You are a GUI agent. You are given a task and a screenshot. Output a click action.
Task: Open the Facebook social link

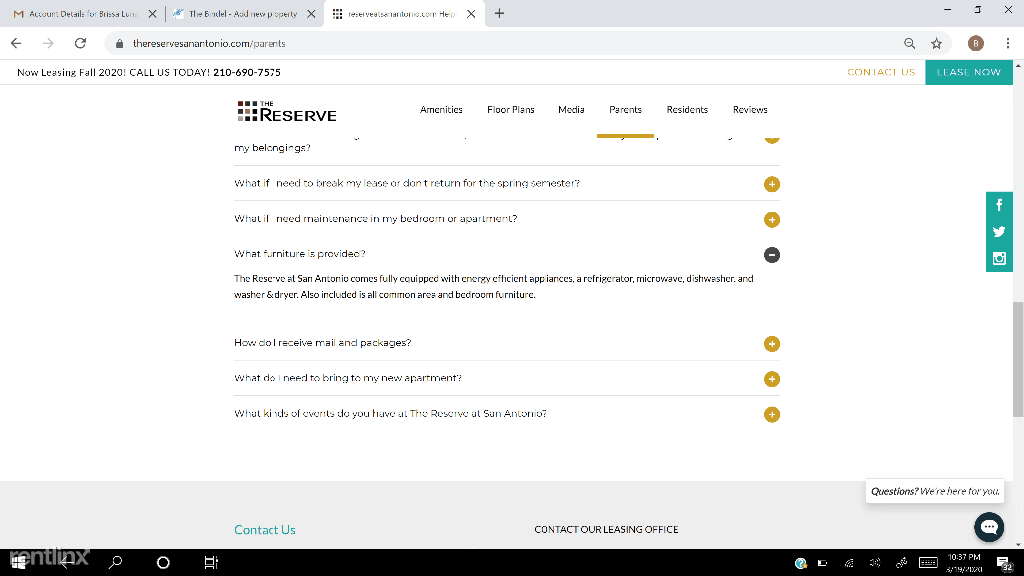[x=999, y=205]
